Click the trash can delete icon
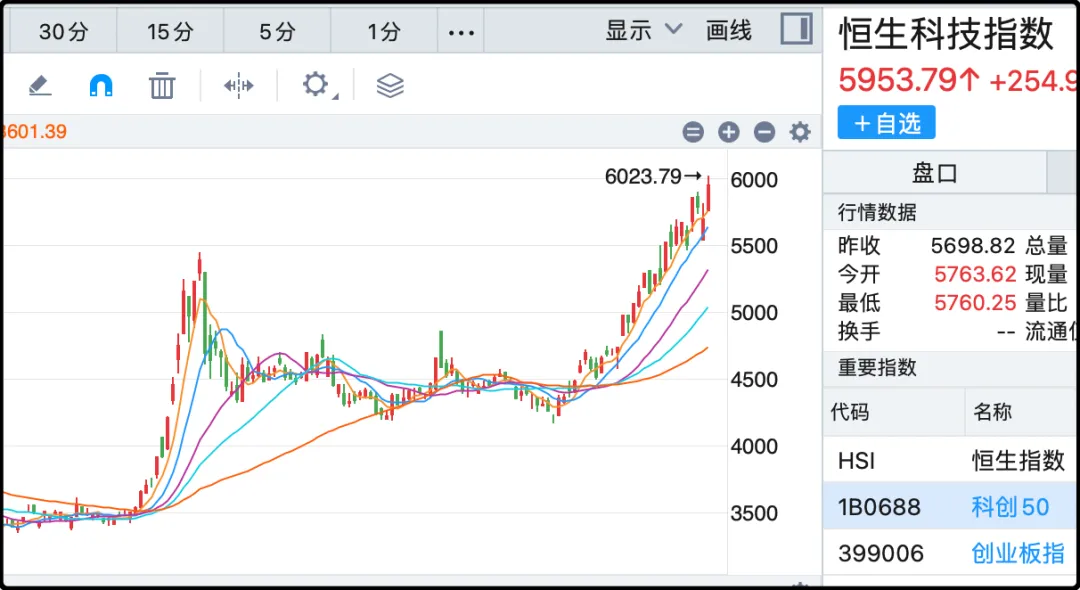Image resolution: width=1080 pixels, height=590 pixels. pos(162,85)
